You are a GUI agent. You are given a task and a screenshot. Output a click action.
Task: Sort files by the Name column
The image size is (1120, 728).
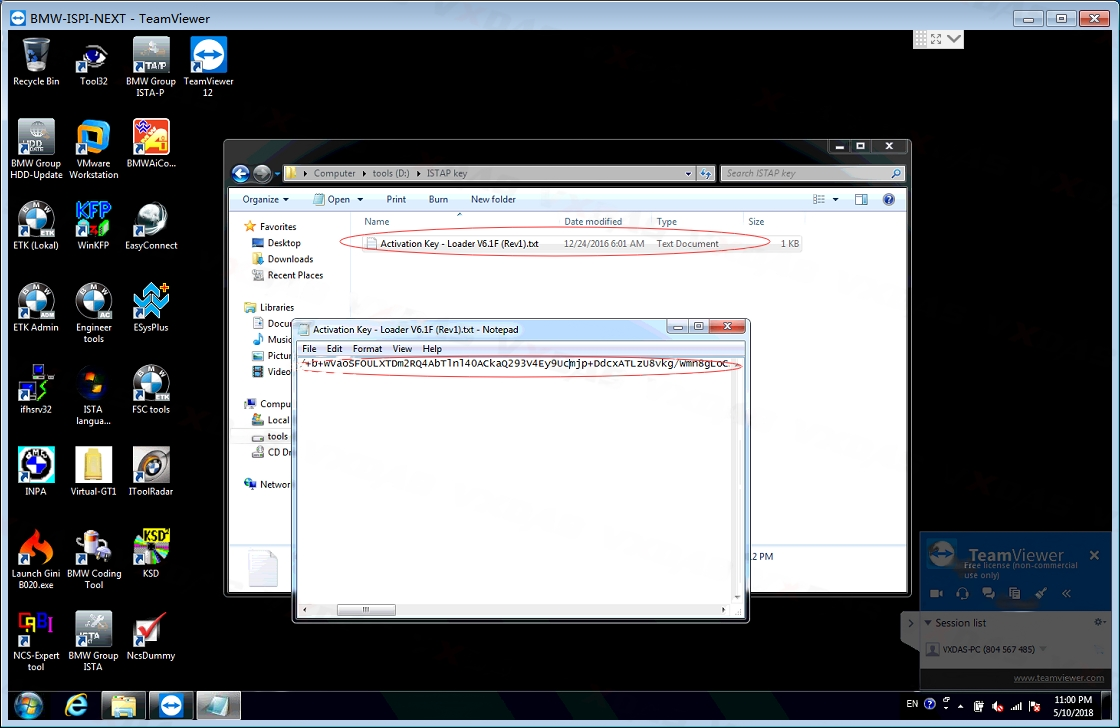point(376,221)
